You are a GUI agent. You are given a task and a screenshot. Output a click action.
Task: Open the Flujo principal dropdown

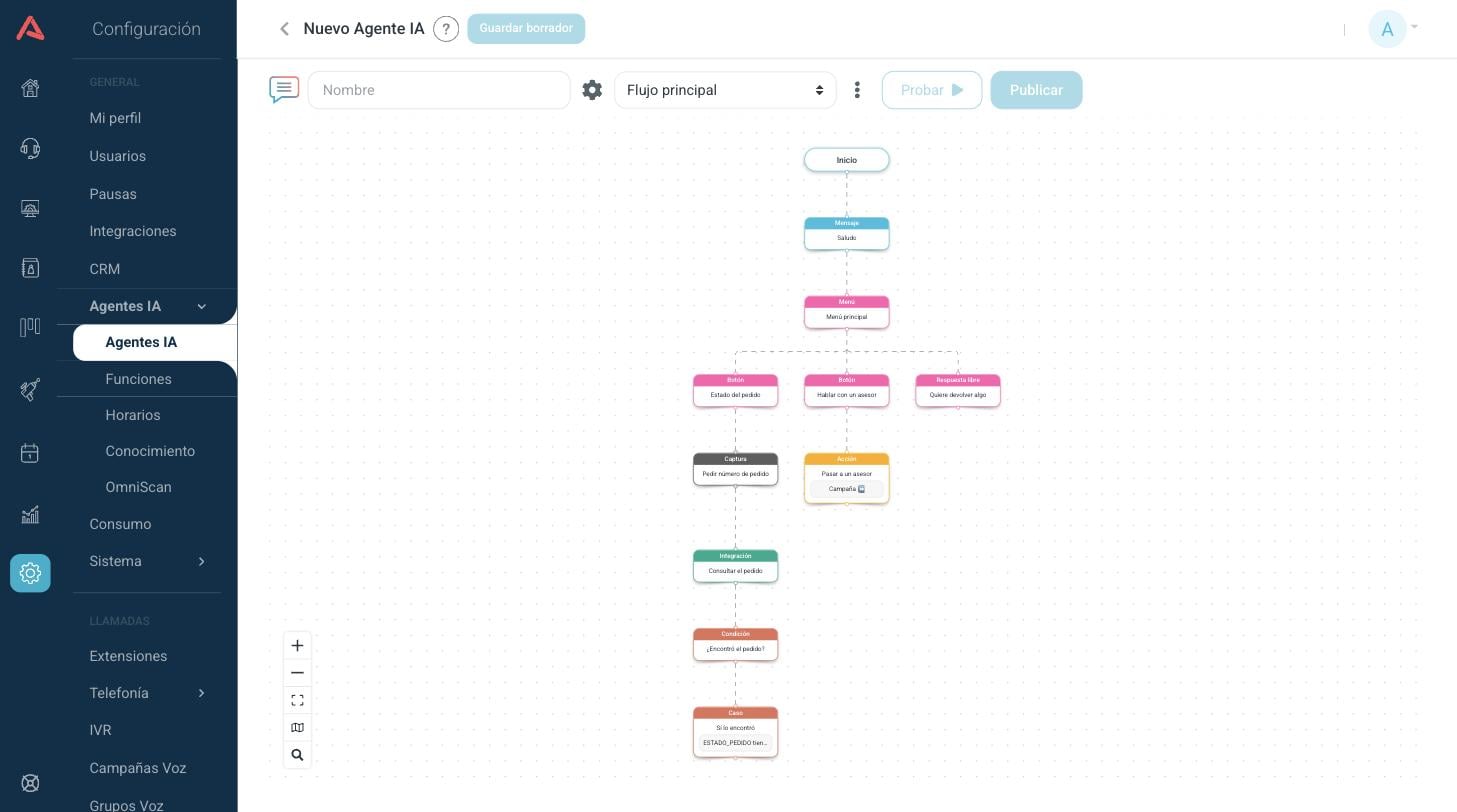(x=725, y=90)
